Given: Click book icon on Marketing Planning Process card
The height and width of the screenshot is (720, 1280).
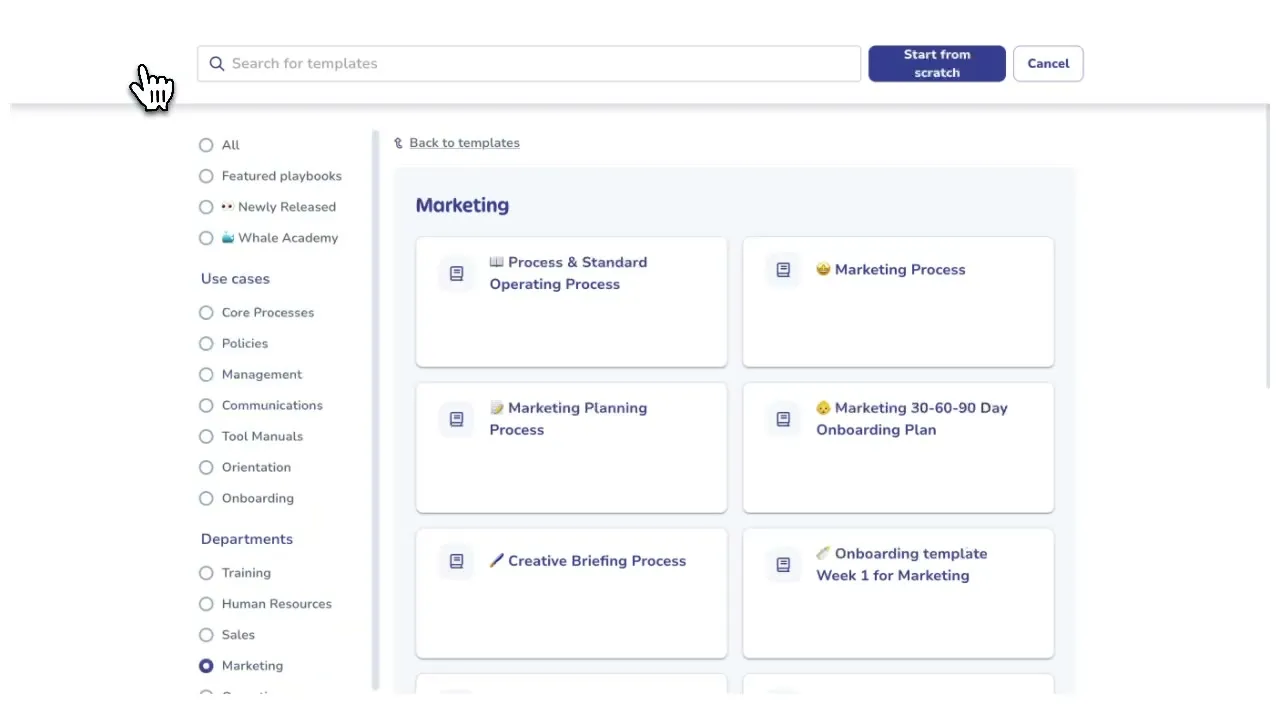Looking at the screenshot, I should coord(456,419).
